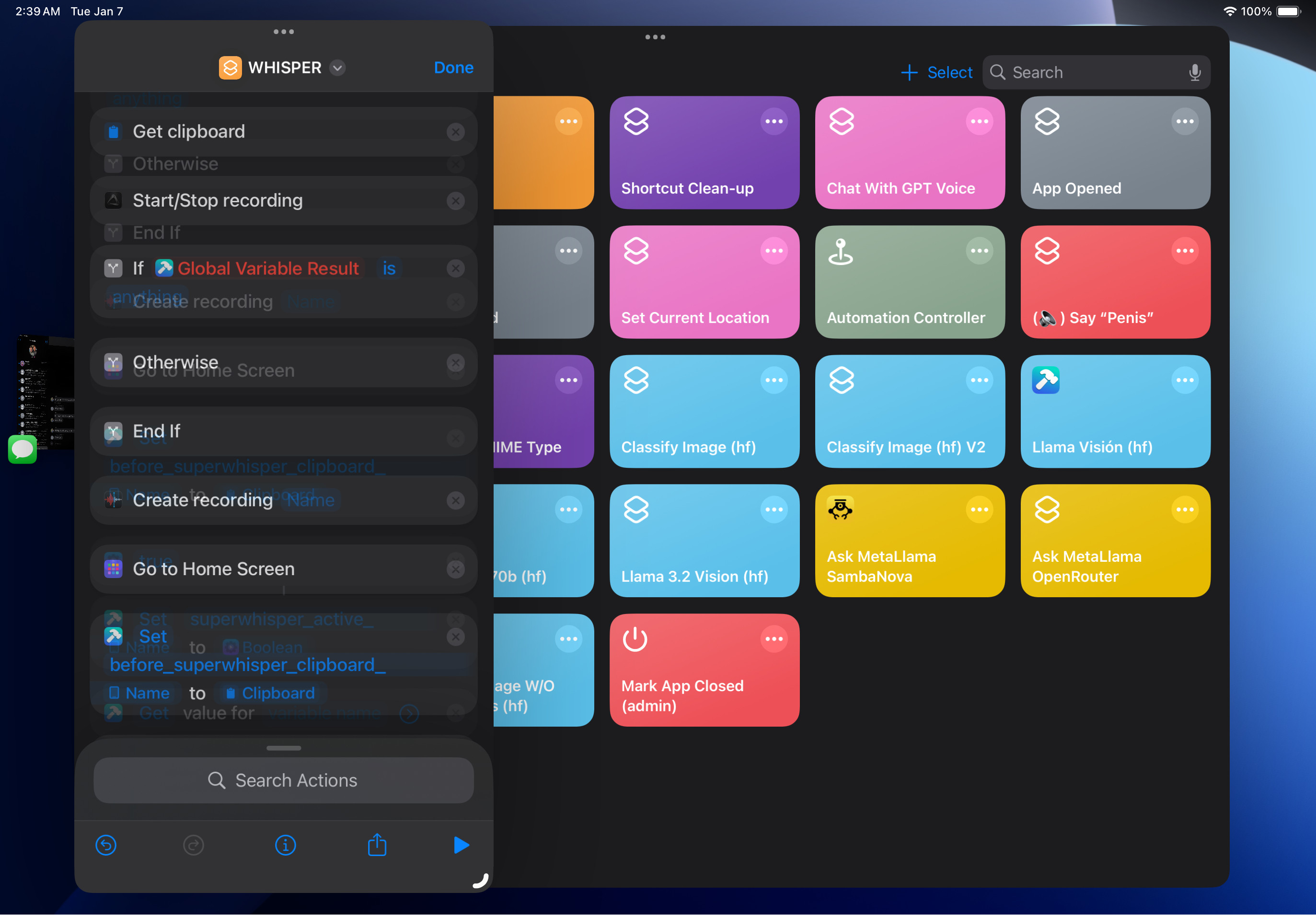
Task: Delete the Start/Stop recording action
Action: 455,201
